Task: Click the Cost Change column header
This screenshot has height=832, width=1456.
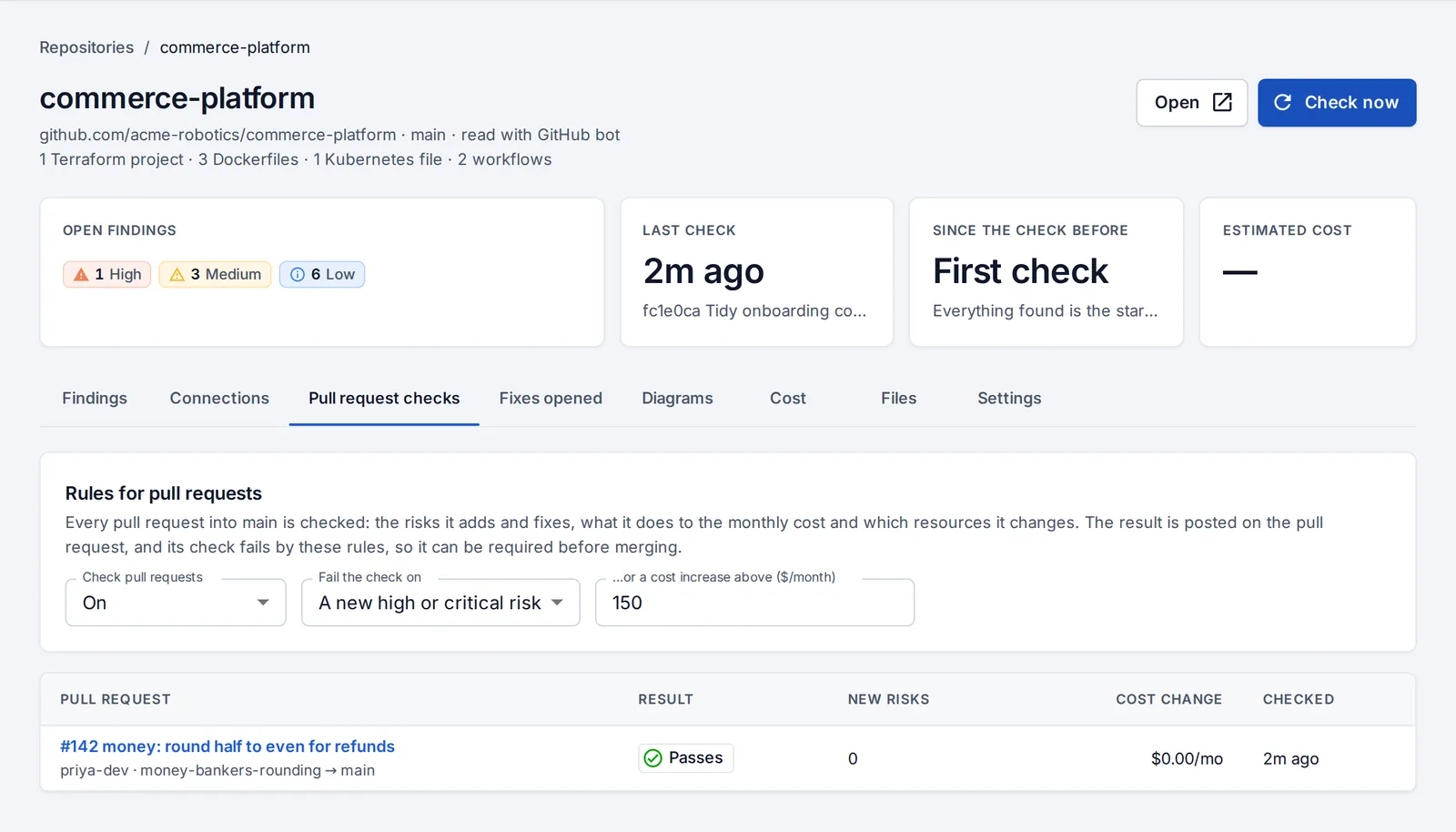Action: coord(1169,699)
